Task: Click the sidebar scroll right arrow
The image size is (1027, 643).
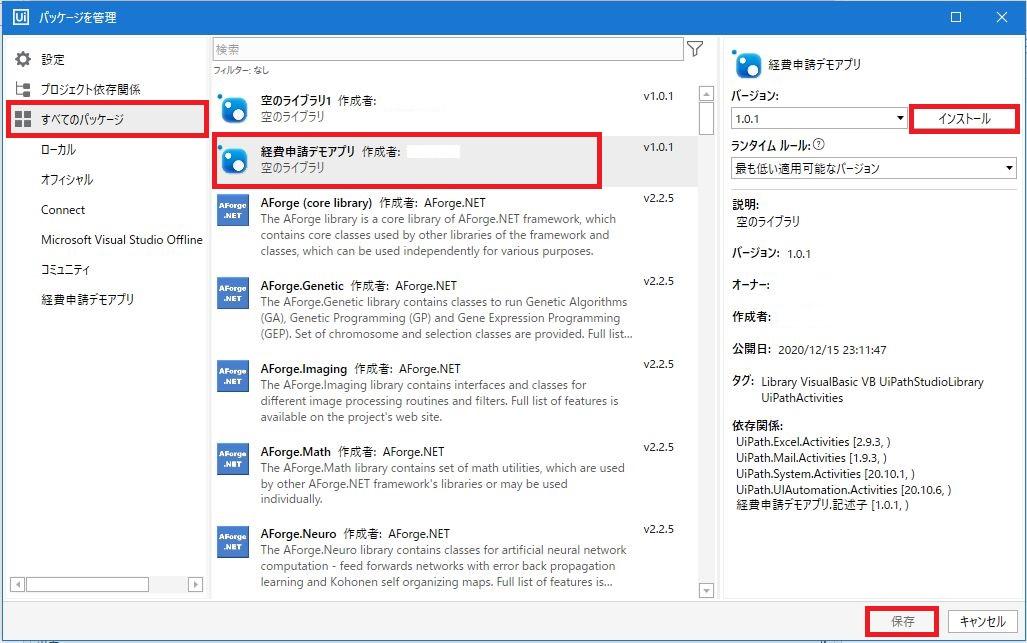Action: pyautogui.click(x=195, y=584)
